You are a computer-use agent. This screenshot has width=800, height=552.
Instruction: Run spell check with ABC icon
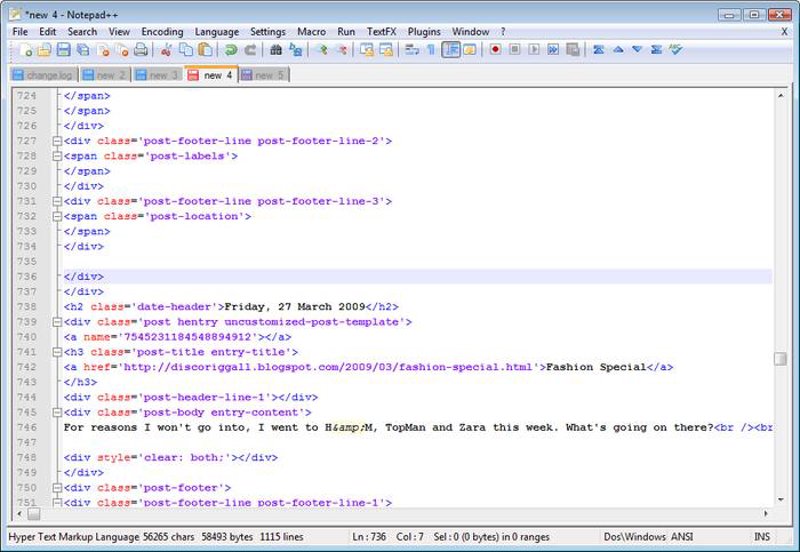tap(676, 49)
